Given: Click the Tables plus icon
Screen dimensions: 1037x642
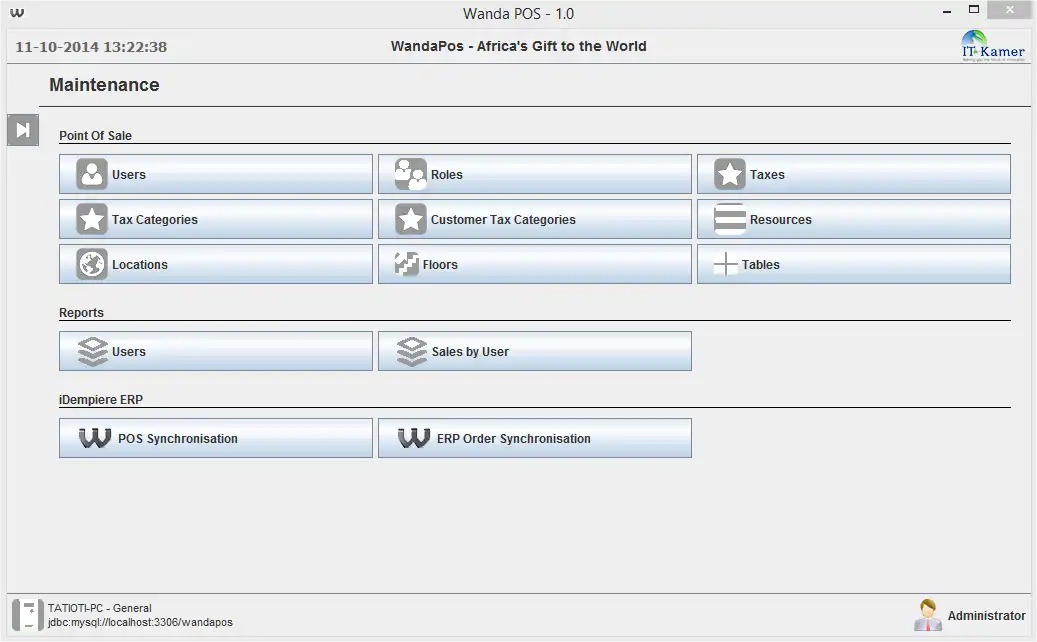Looking at the screenshot, I should 726,264.
